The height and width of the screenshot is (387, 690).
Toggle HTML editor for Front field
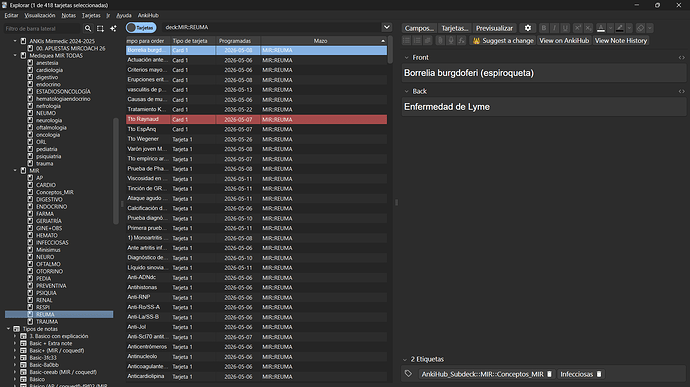coord(681,57)
